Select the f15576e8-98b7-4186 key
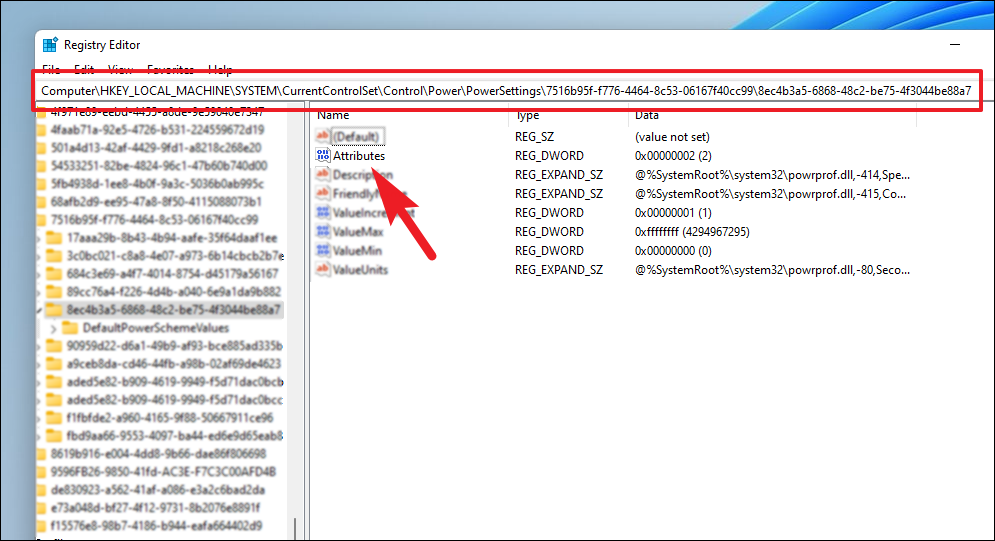This screenshot has width=995, height=541. click(x=156, y=526)
